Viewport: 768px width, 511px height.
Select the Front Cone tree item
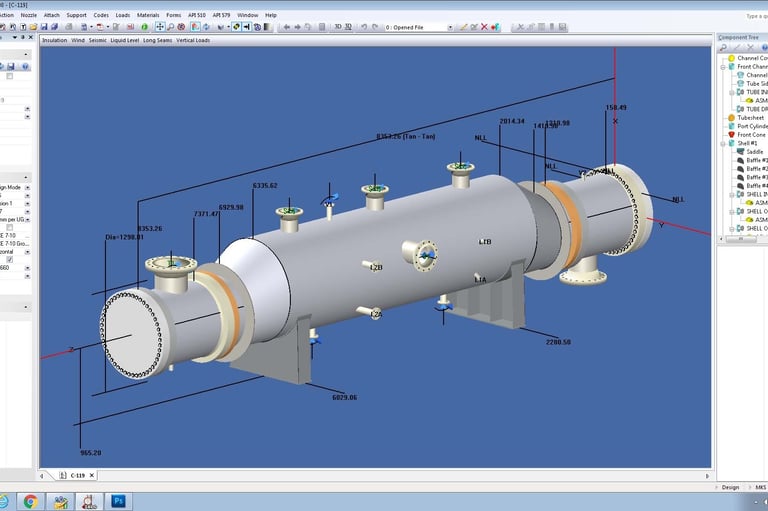pos(747,135)
